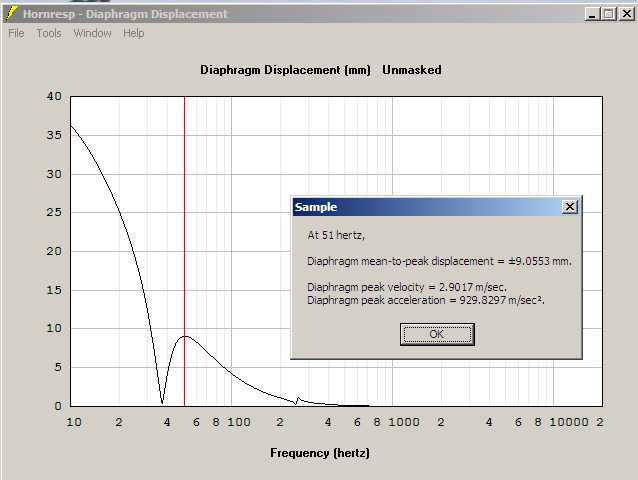638x480 pixels.
Task: Open the Help menu
Action: 133,33
